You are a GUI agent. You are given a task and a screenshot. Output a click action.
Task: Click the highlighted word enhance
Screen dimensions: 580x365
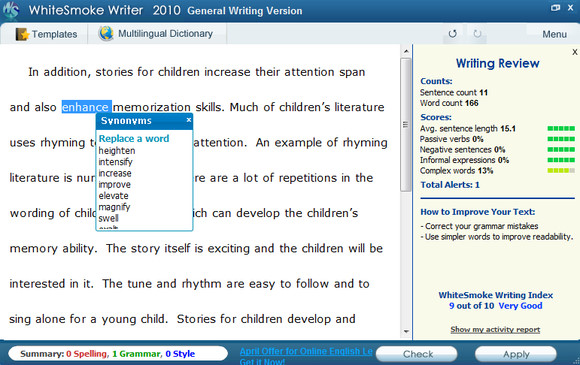86,107
